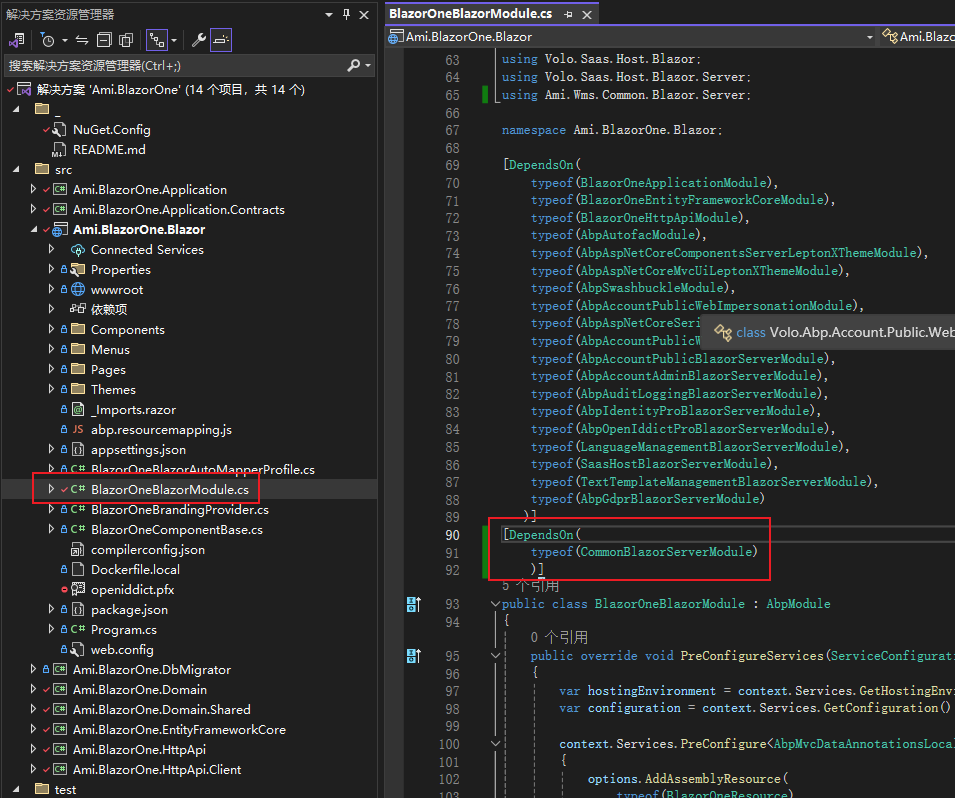Select the Pages folder
The height and width of the screenshot is (798, 955).
[108, 370]
